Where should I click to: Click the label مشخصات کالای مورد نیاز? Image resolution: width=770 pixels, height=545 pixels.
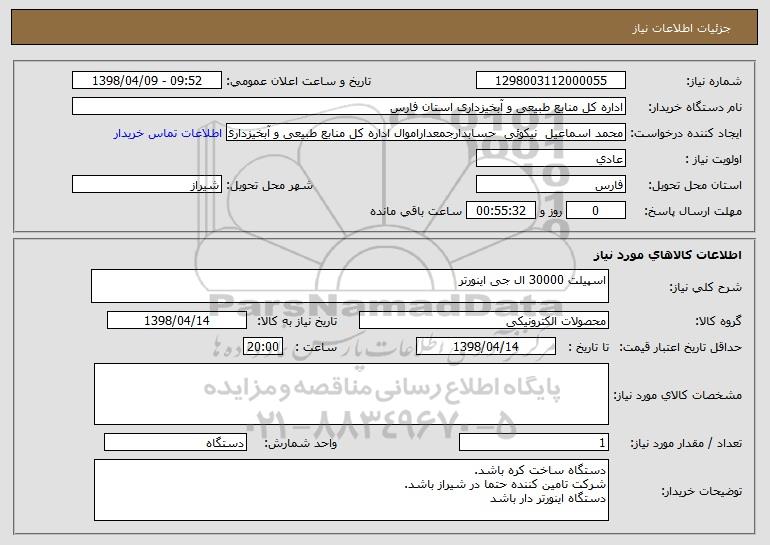click(x=678, y=395)
